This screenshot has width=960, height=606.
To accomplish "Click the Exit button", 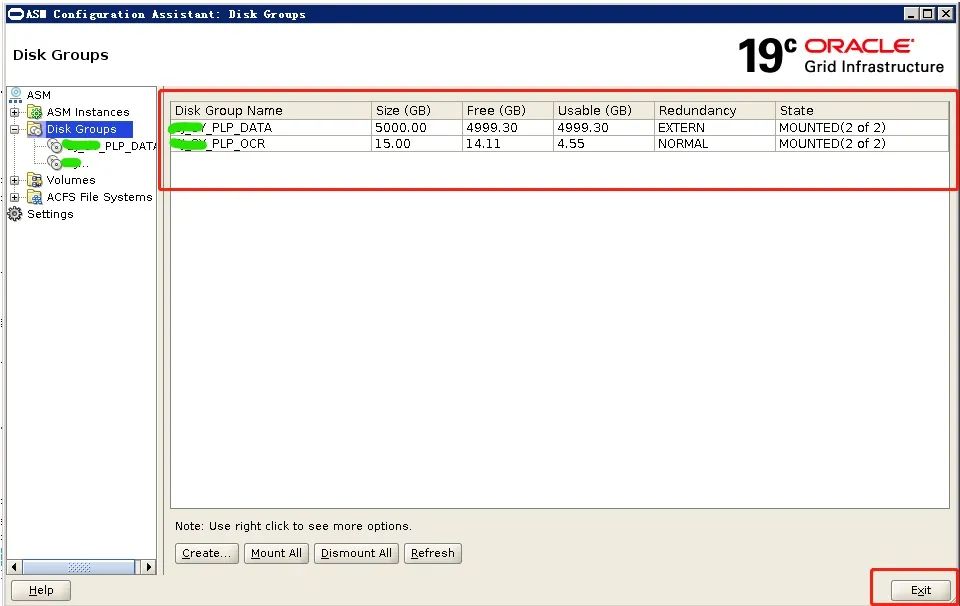I will tap(921, 591).
